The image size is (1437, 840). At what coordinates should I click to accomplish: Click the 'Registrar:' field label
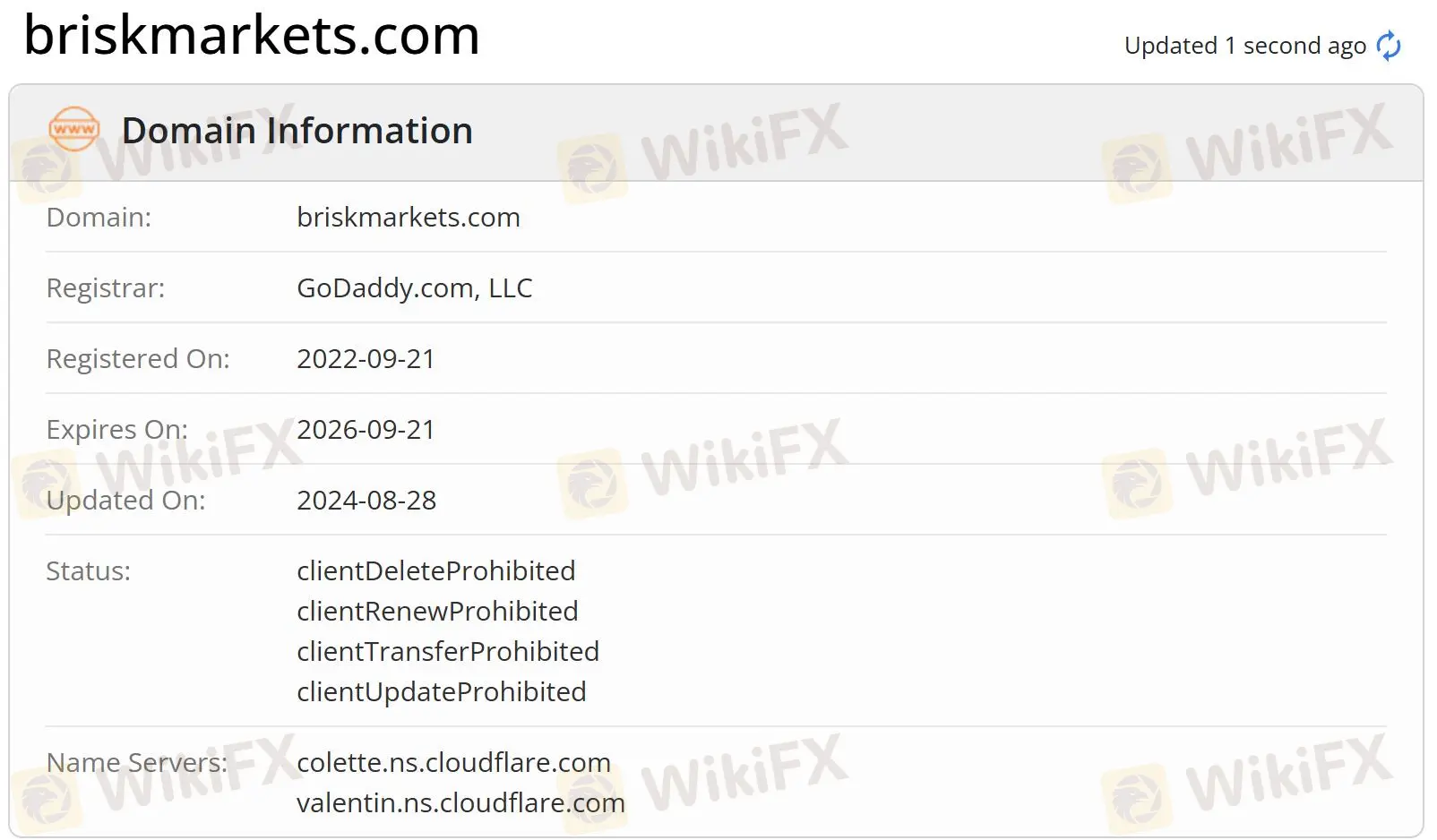pyautogui.click(x=106, y=288)
